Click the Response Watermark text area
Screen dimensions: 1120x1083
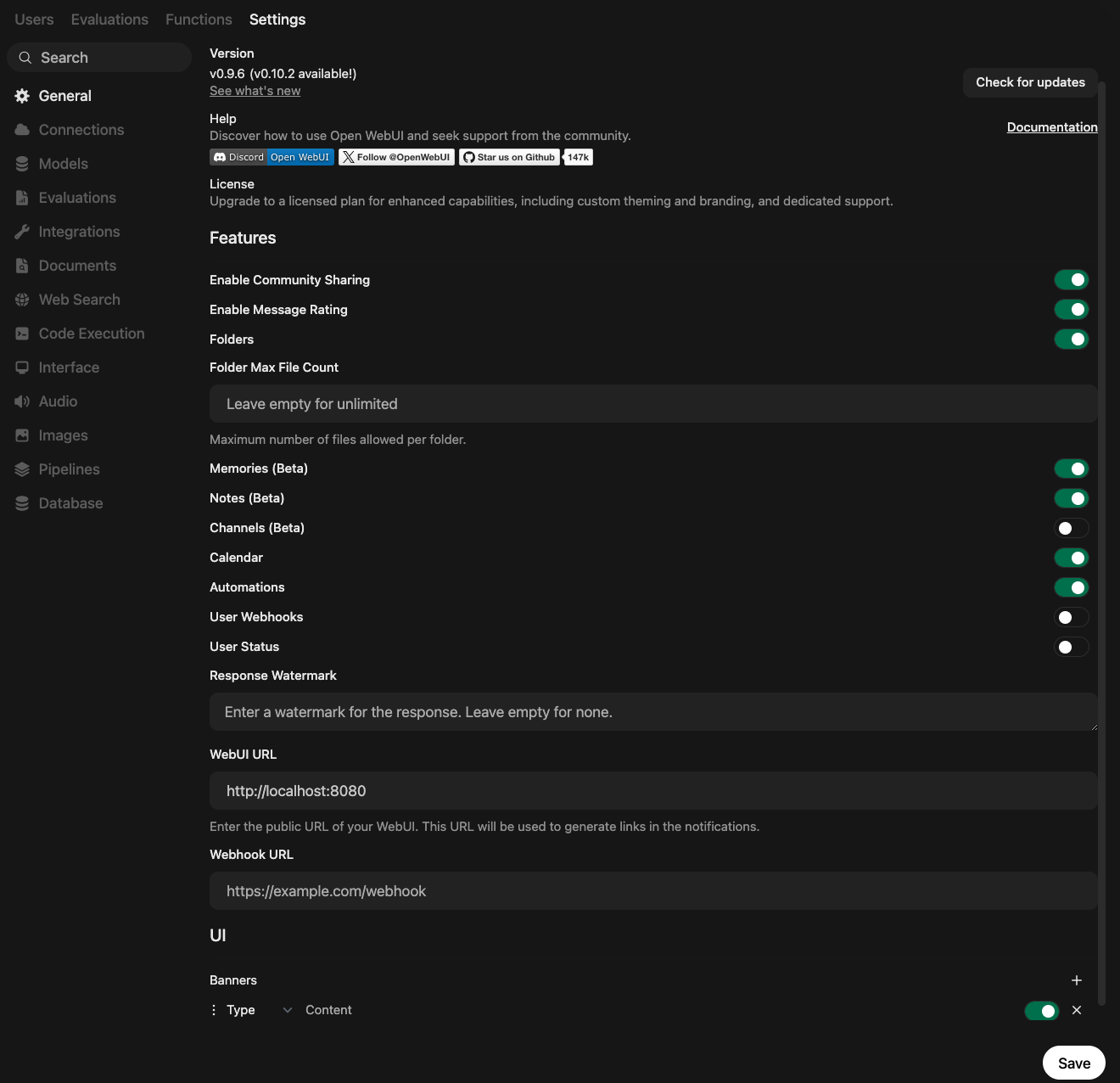653,712
